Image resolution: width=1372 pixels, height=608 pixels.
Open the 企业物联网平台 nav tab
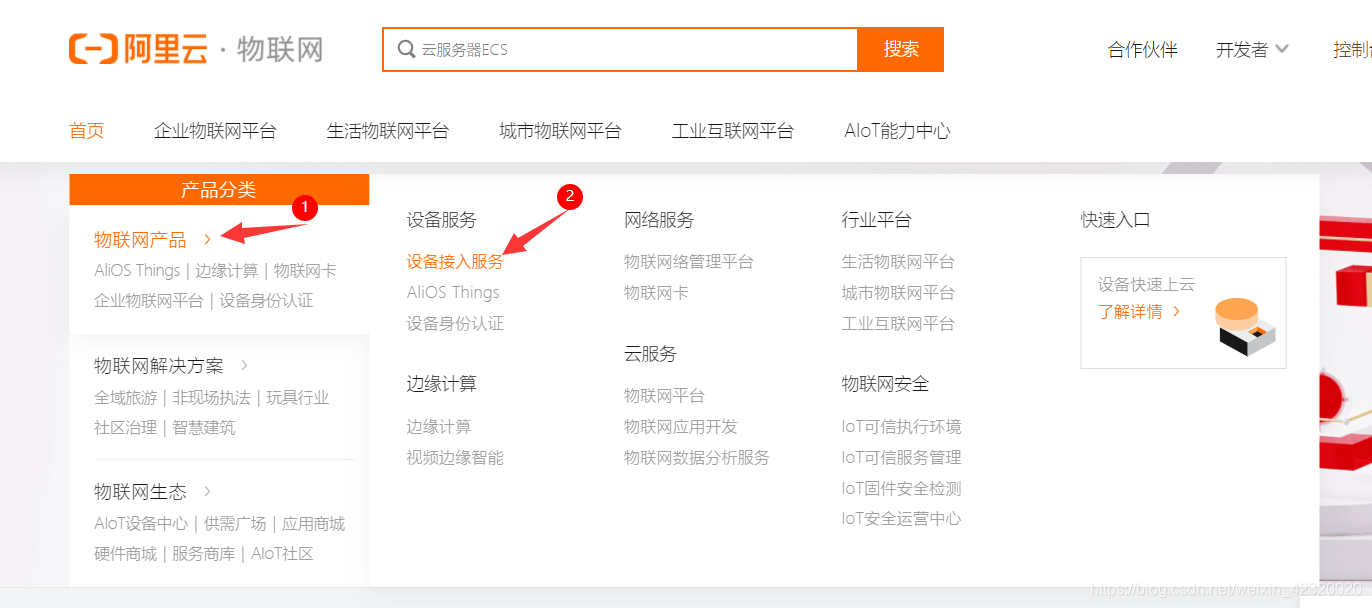215,131
